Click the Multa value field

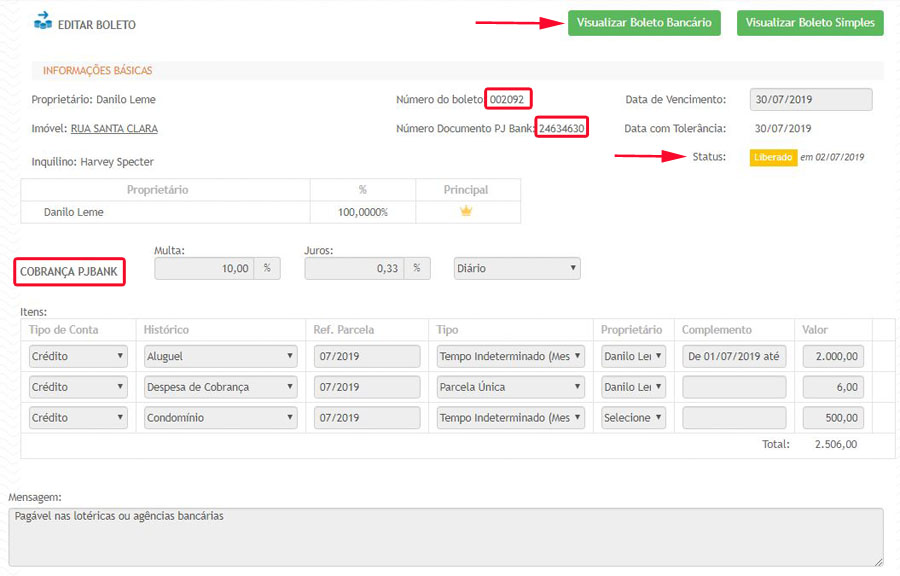point(205,268)
